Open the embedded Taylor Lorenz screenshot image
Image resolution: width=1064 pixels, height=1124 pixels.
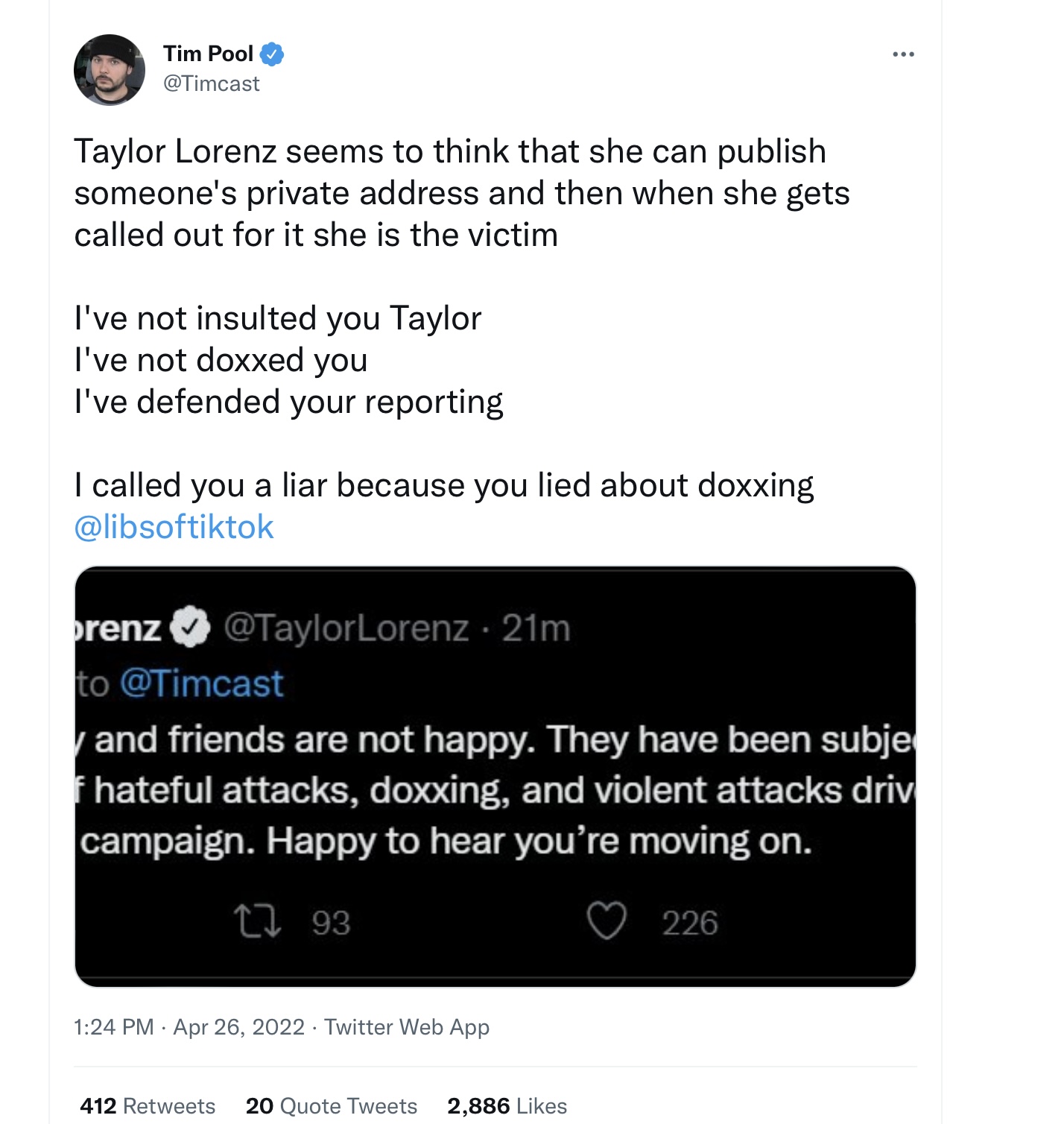point(495,777)
